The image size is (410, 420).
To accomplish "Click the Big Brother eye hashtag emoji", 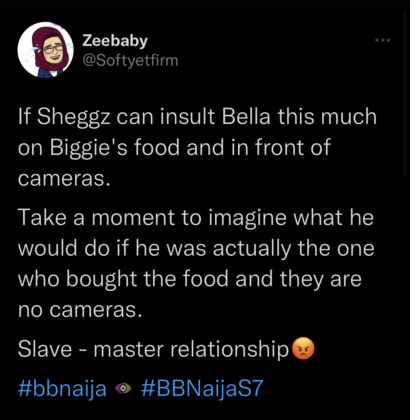I will click(x=123, y=388).
